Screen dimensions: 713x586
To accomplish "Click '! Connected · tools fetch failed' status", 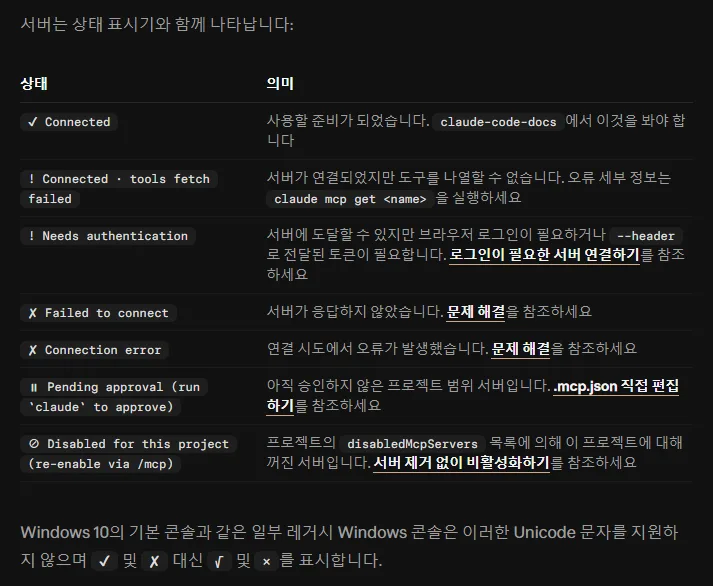I will (119, 189).
